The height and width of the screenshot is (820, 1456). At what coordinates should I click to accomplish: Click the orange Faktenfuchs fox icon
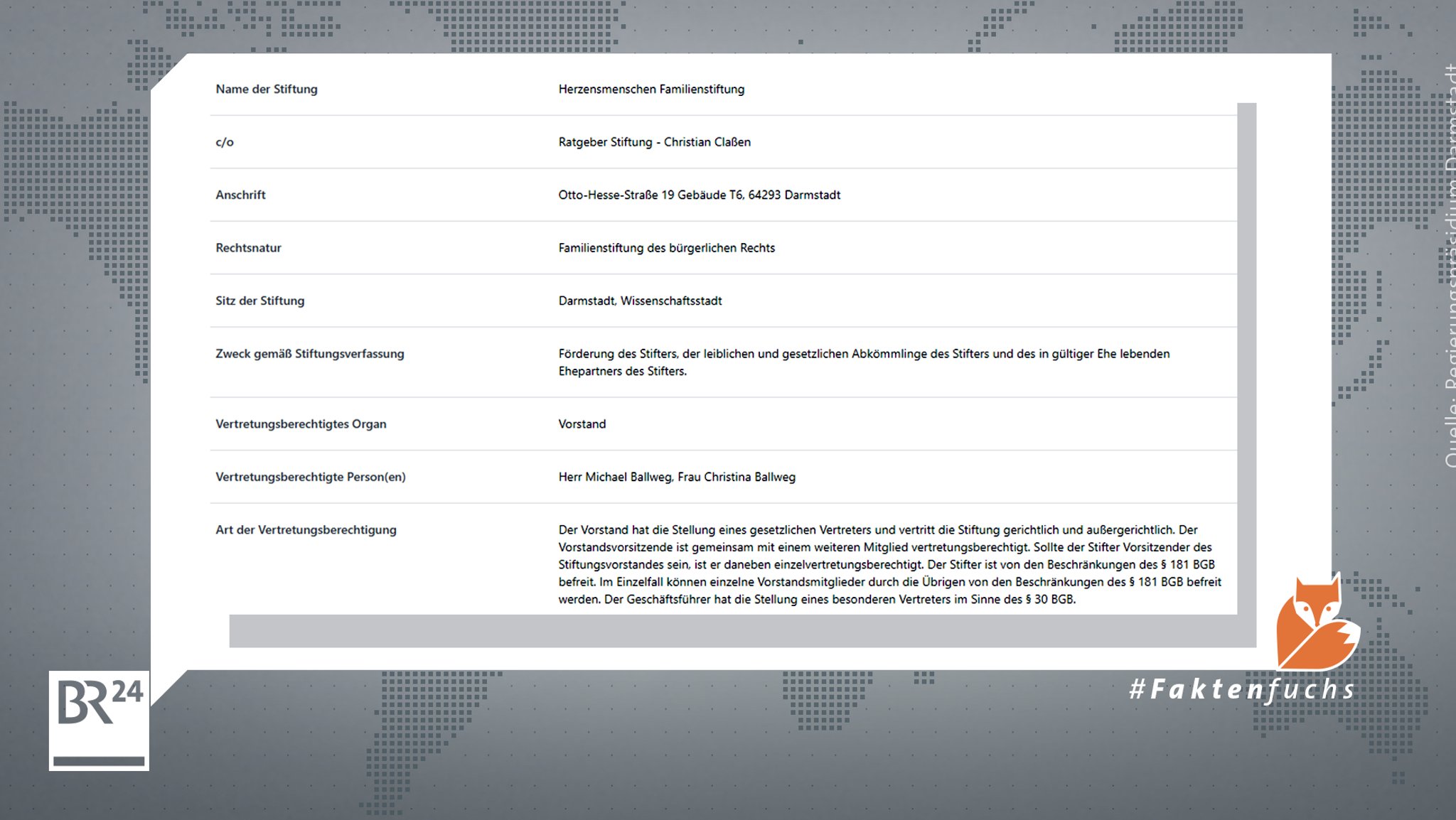(x=1317, y=622)
